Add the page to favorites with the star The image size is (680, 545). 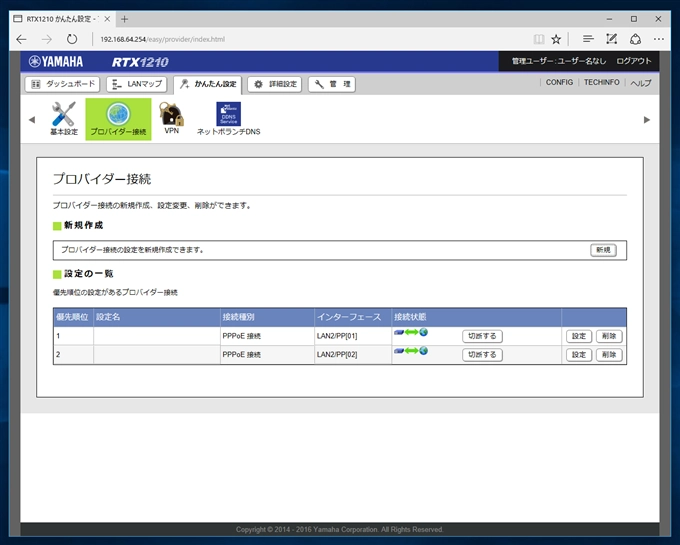(x=556, y=39)
